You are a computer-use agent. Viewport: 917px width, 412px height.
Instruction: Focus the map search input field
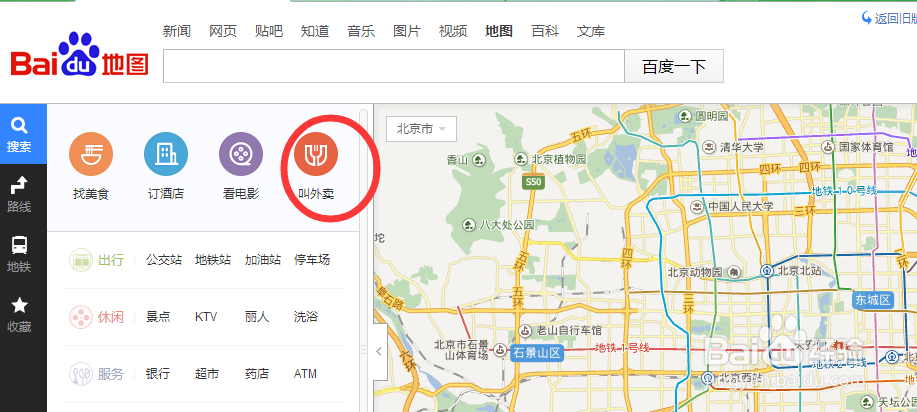click(x=394, y=66)
